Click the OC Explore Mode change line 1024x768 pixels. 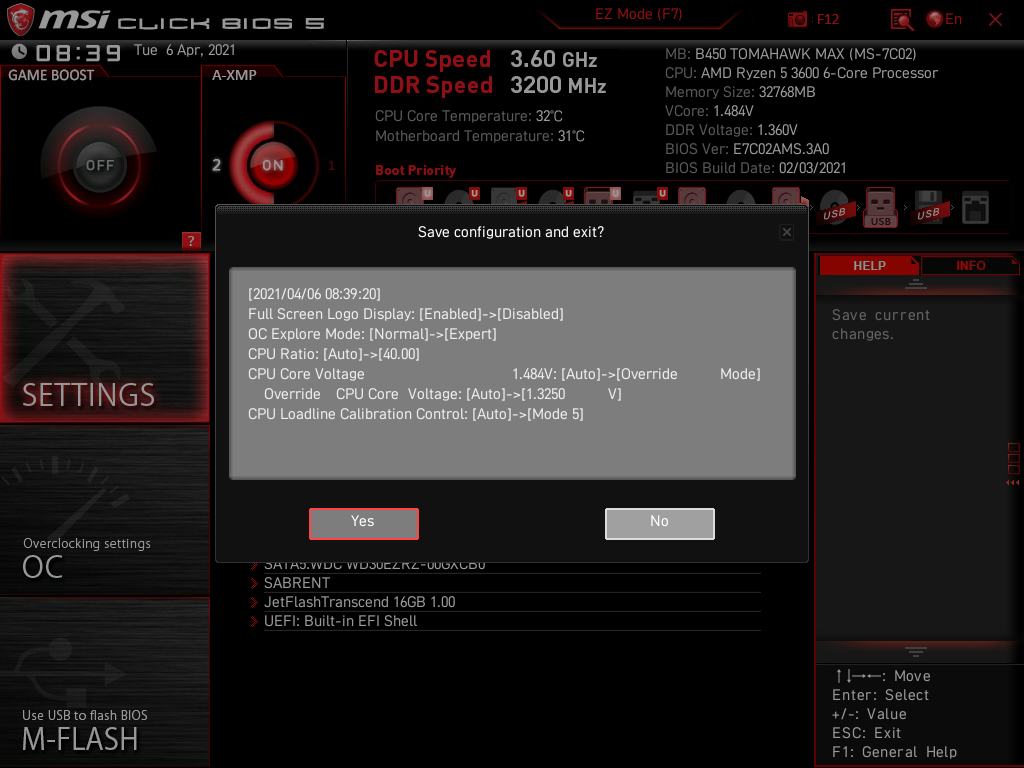tap(372, 334)
